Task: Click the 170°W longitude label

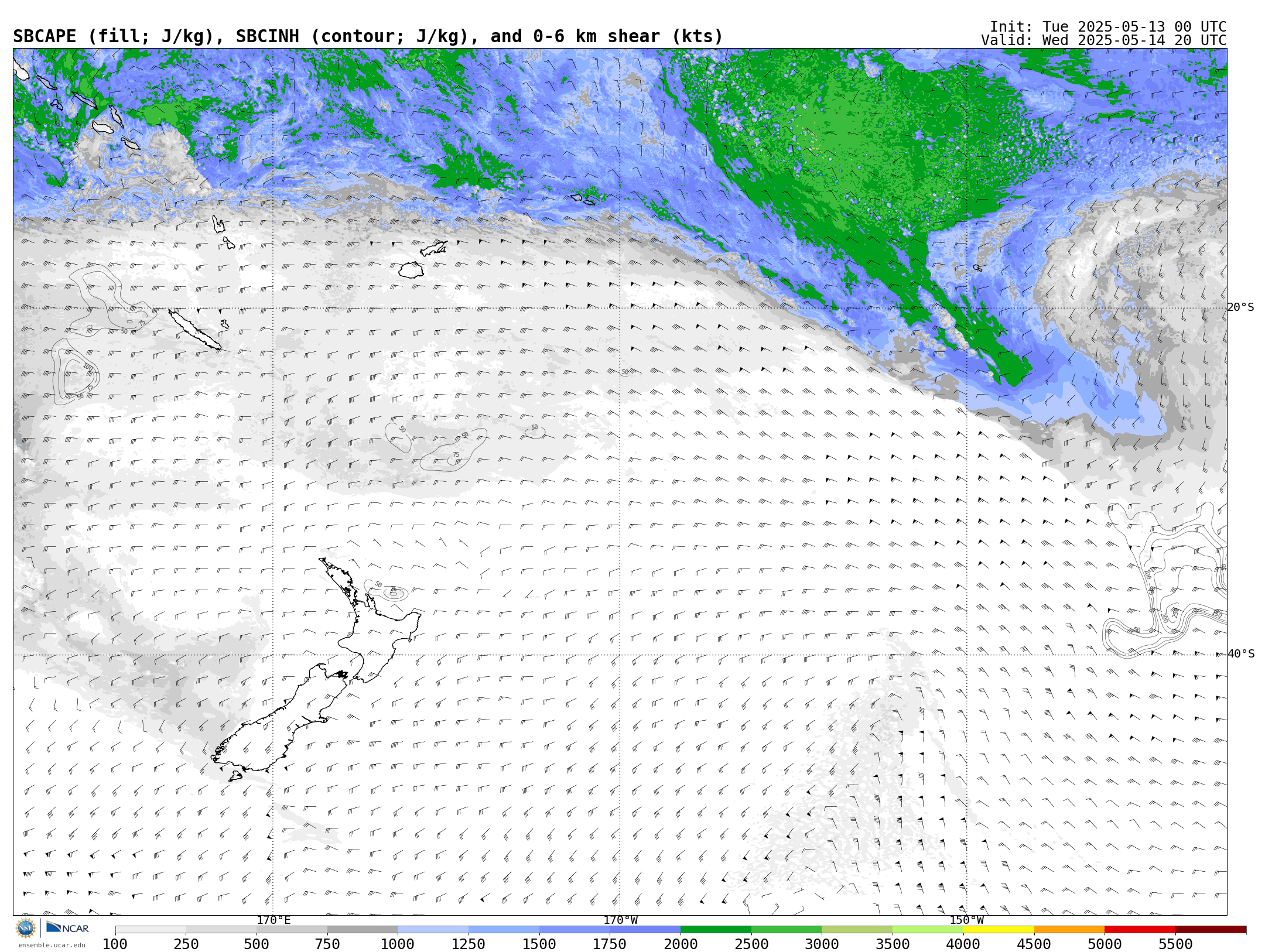Action: coord(621,920)
